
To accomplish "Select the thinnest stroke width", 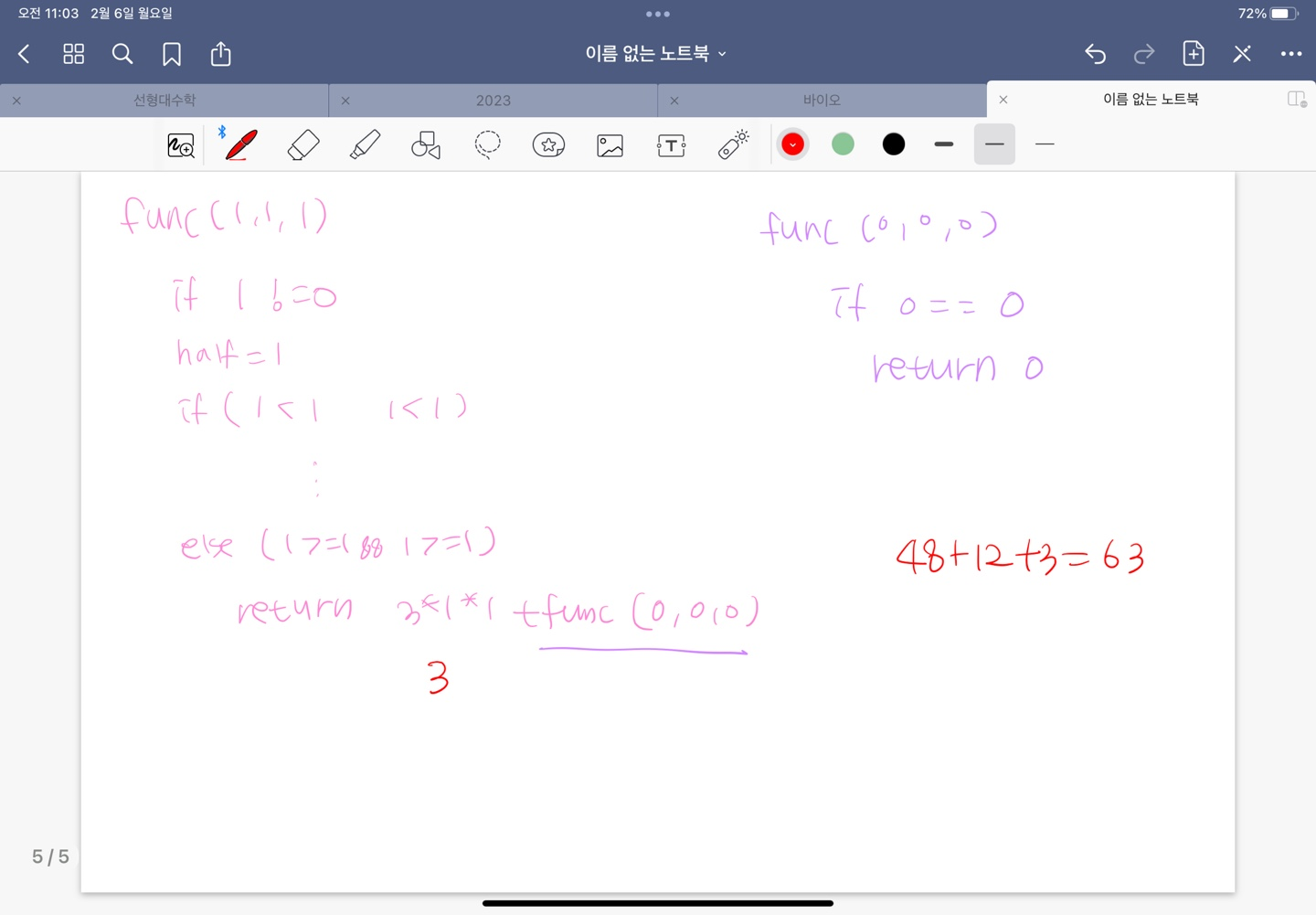I will click(x=1045, y=144).
